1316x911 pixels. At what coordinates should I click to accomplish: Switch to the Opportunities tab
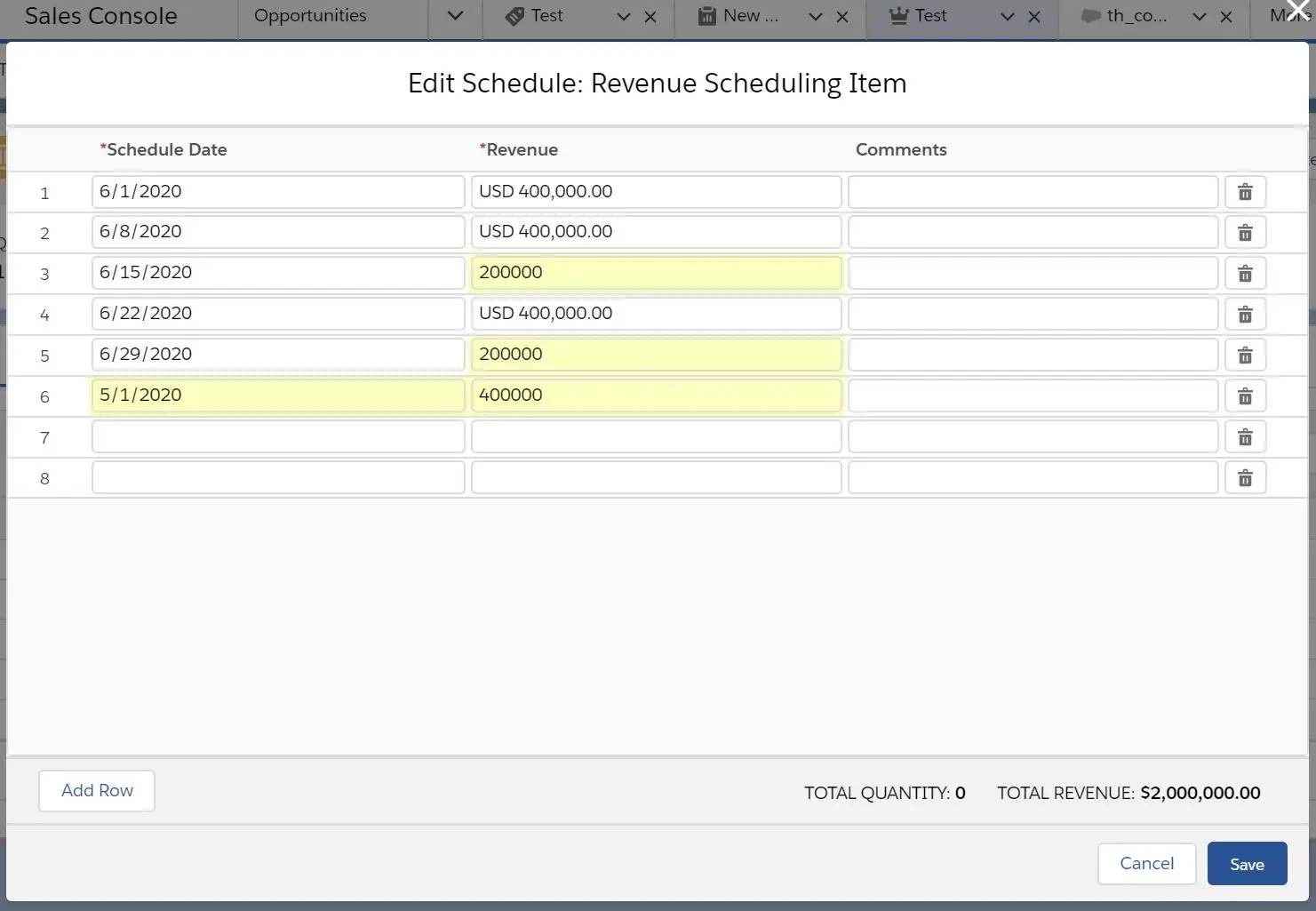tap(310, 16)
